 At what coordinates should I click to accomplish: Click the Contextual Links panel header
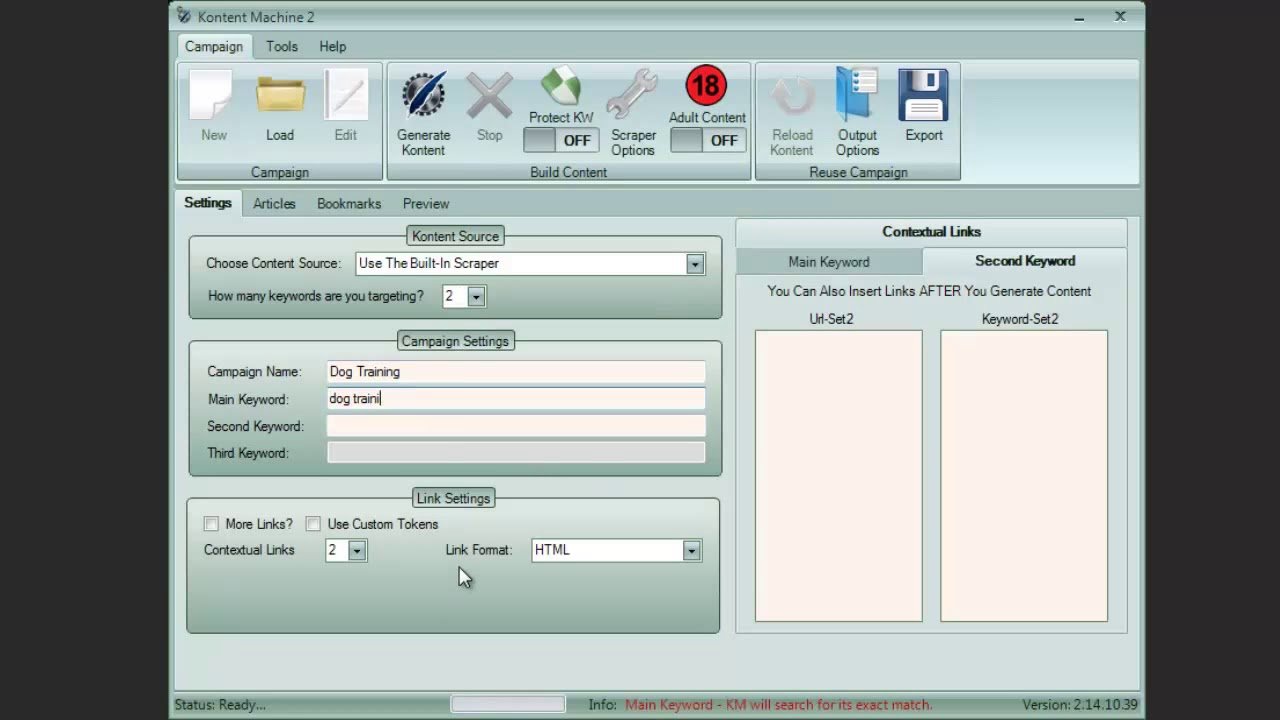pyautogui.click(x=931, y=232)
